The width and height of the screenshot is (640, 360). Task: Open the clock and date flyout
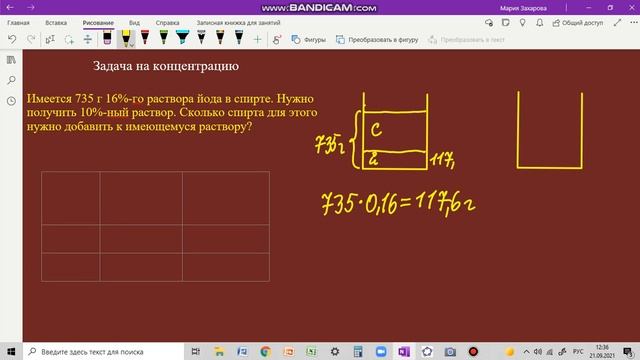point(602,351)
